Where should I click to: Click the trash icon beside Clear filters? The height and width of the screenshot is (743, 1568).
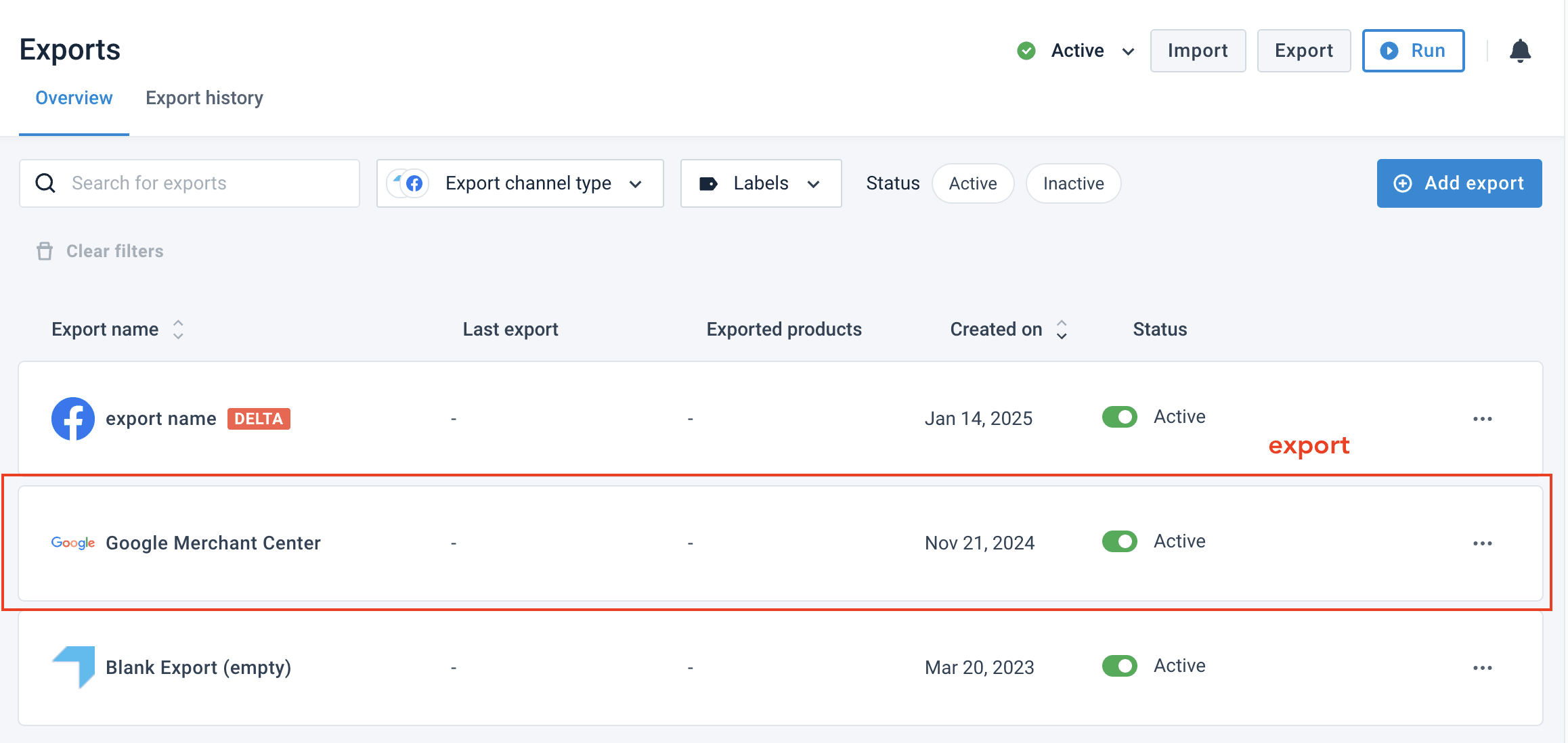(45, 251)
